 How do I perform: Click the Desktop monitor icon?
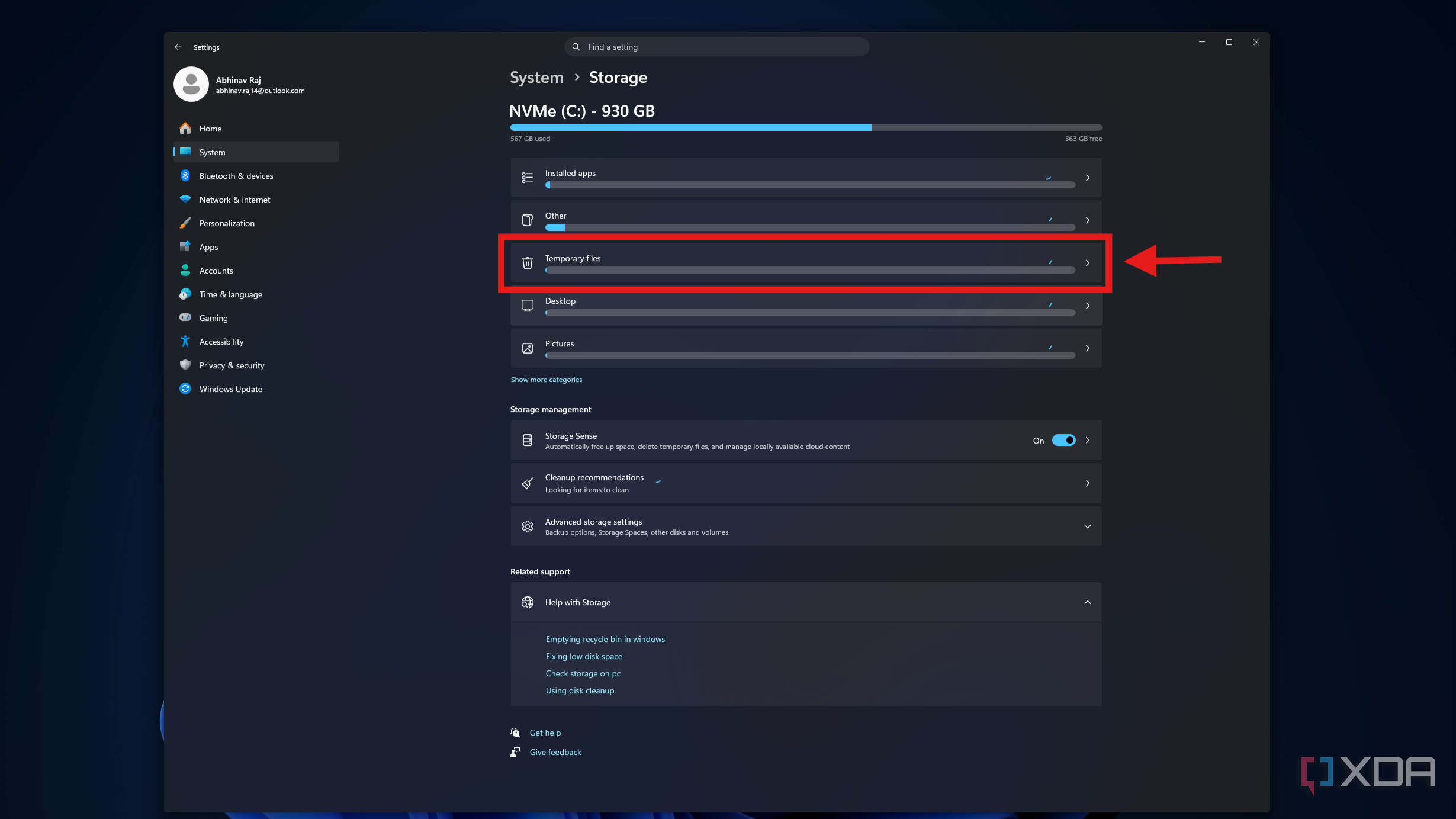coord(527,306)
